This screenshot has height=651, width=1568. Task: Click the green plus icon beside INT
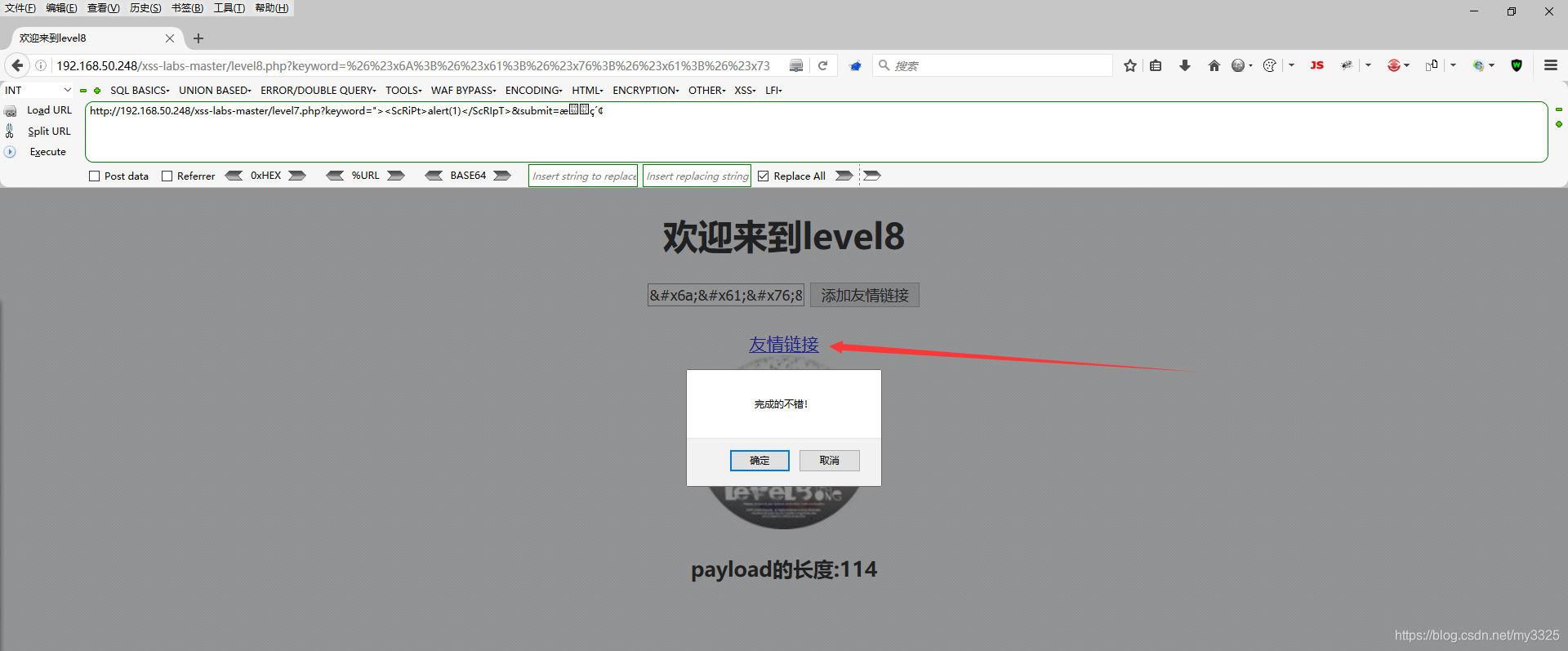click(x=97, y=91)
